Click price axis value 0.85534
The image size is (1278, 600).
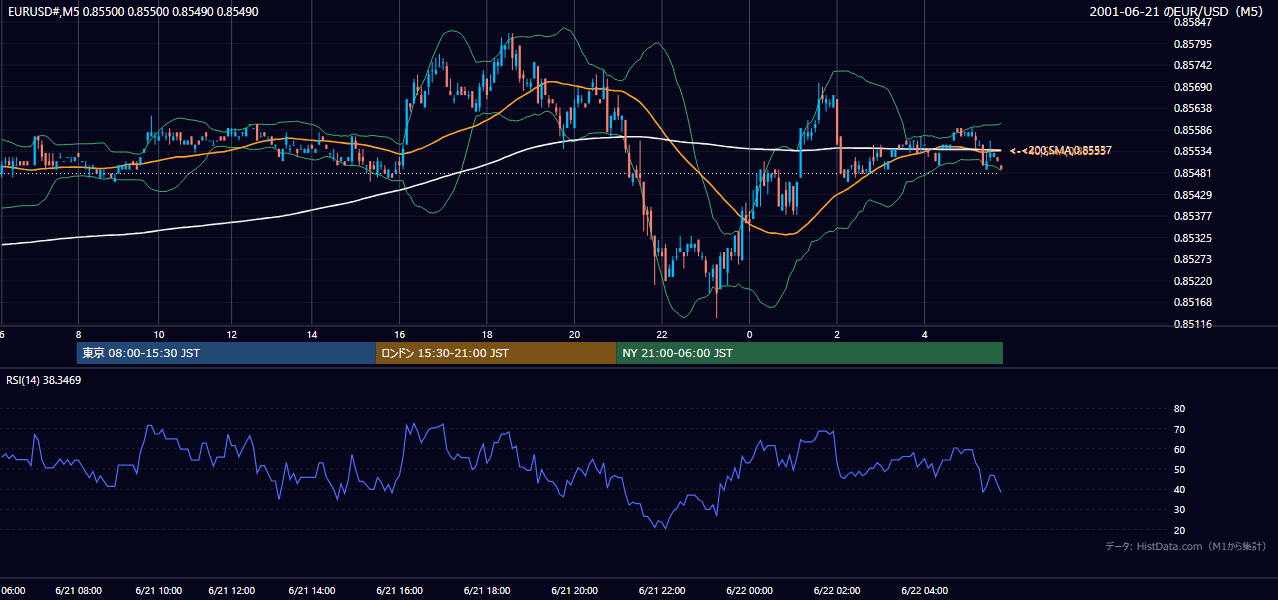pyautogui.click(x=1193, y=151)
